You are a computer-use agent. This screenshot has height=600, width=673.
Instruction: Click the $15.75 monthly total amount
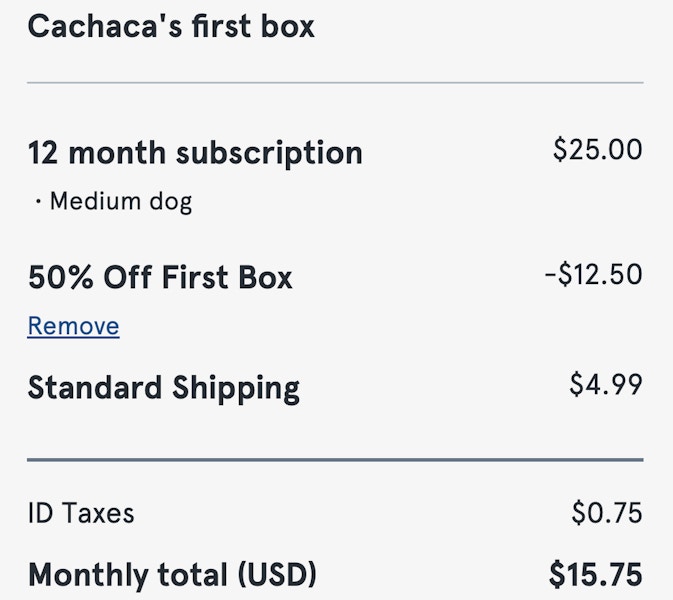pyautogui.click(x=596, y=574)
